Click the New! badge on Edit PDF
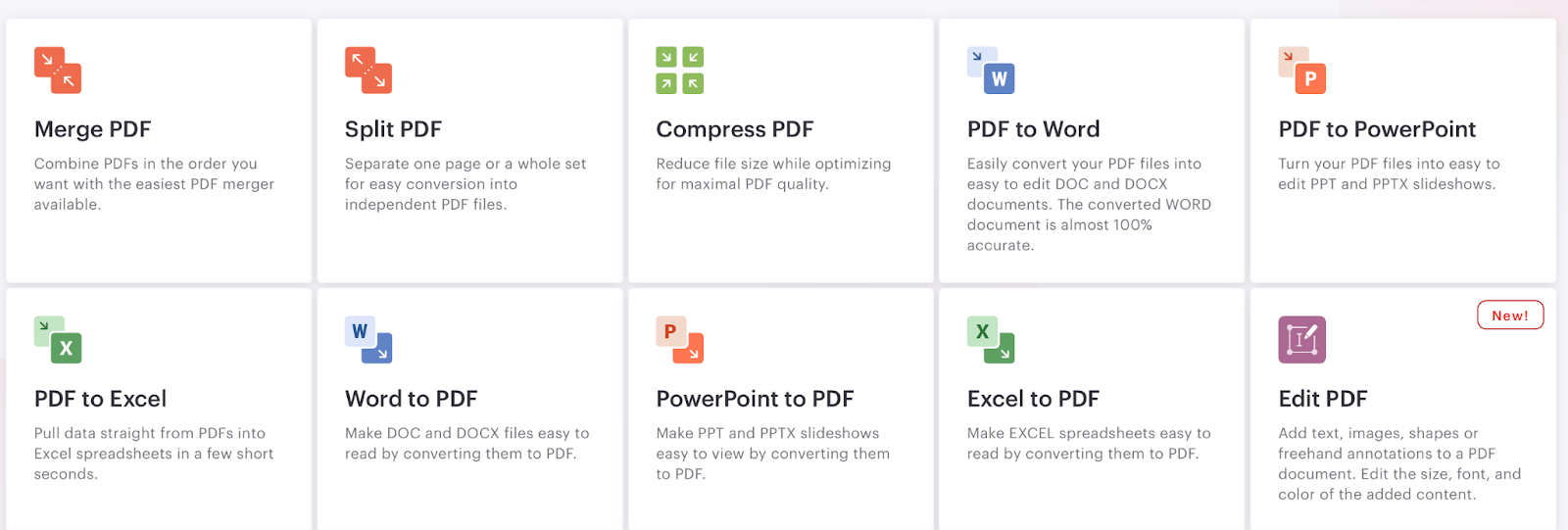 [x=1510, y=315]
